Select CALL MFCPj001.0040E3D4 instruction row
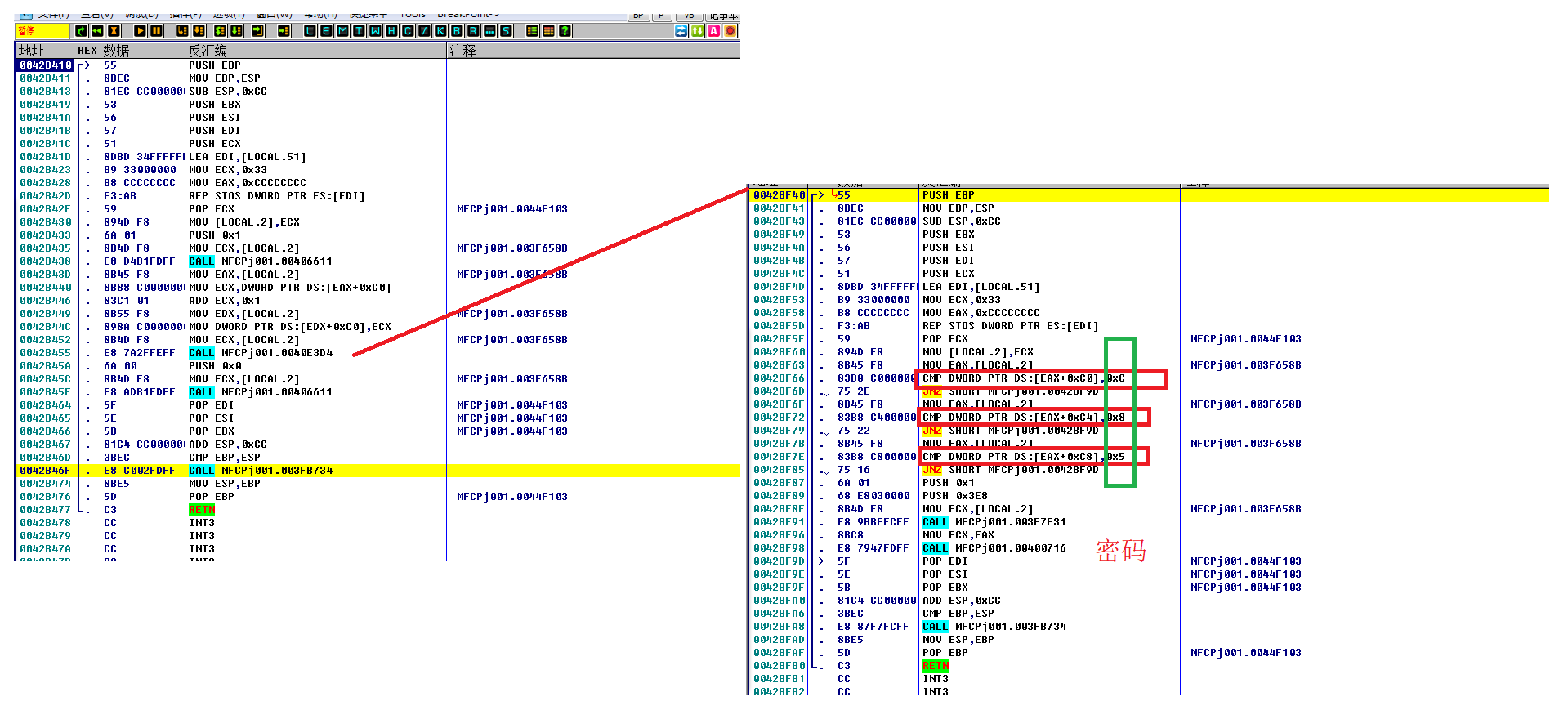1568x715 pixels. tap(261, 353)
